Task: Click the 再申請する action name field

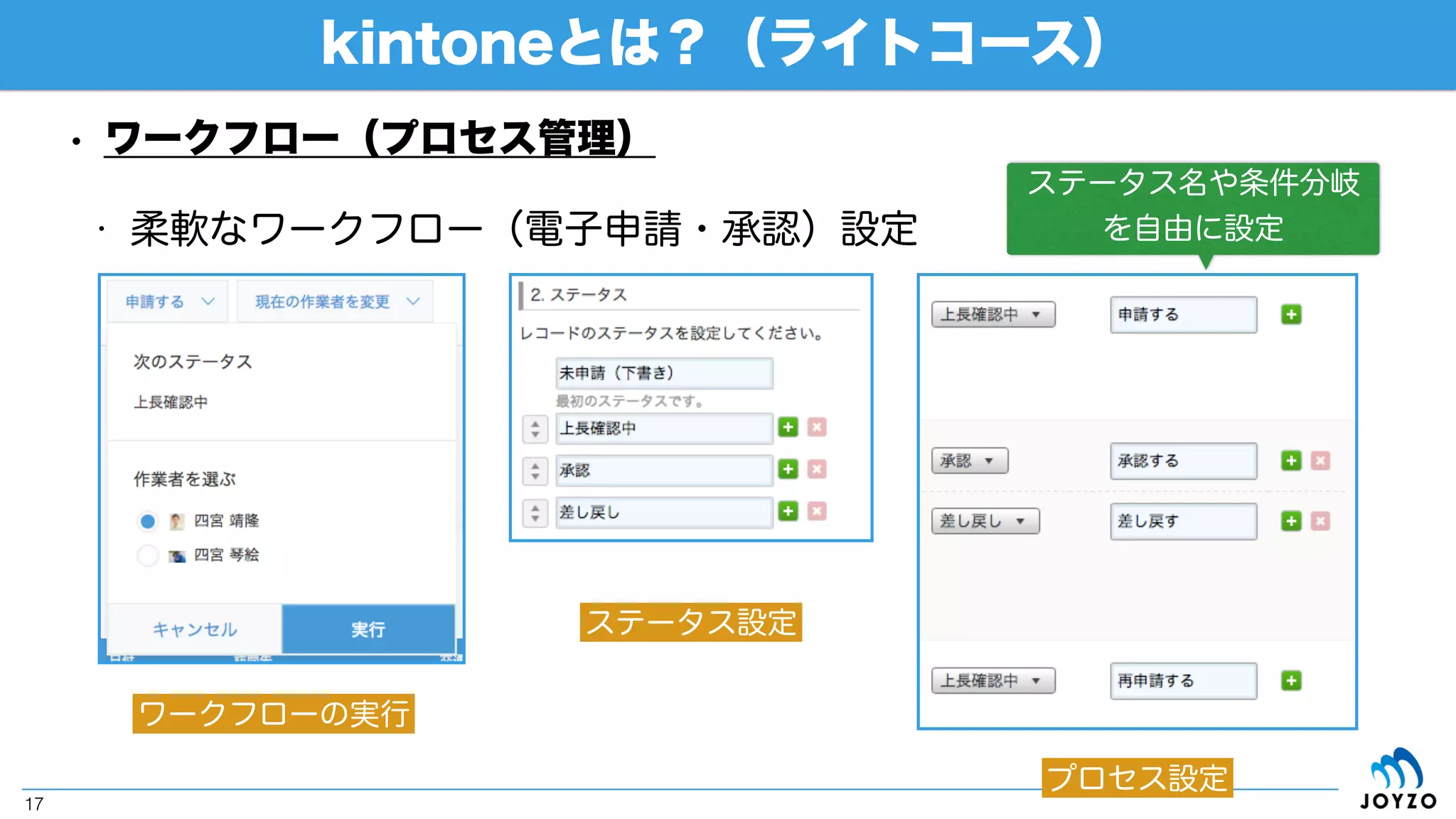Action: pos(1184,680)
